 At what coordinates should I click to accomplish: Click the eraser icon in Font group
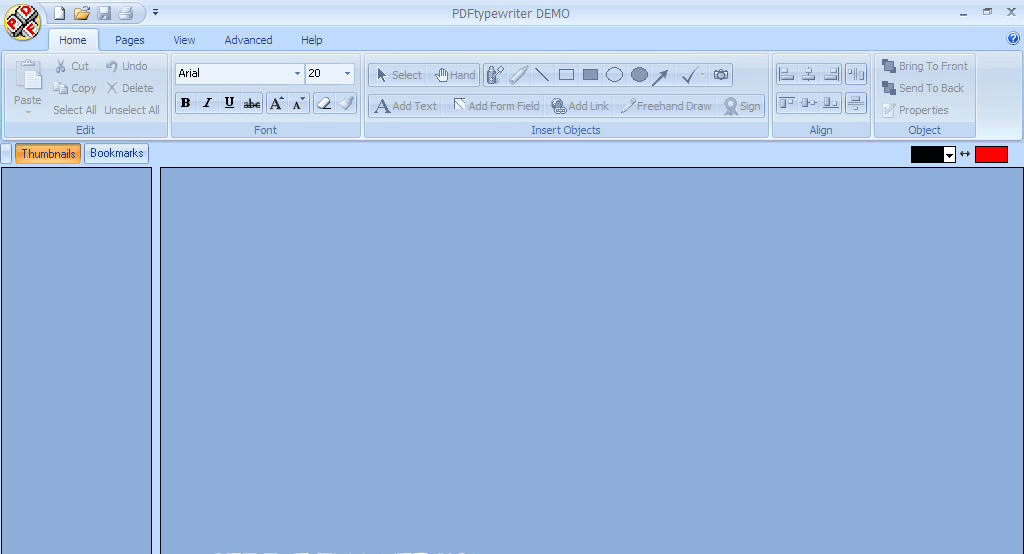tap(323, 103)
